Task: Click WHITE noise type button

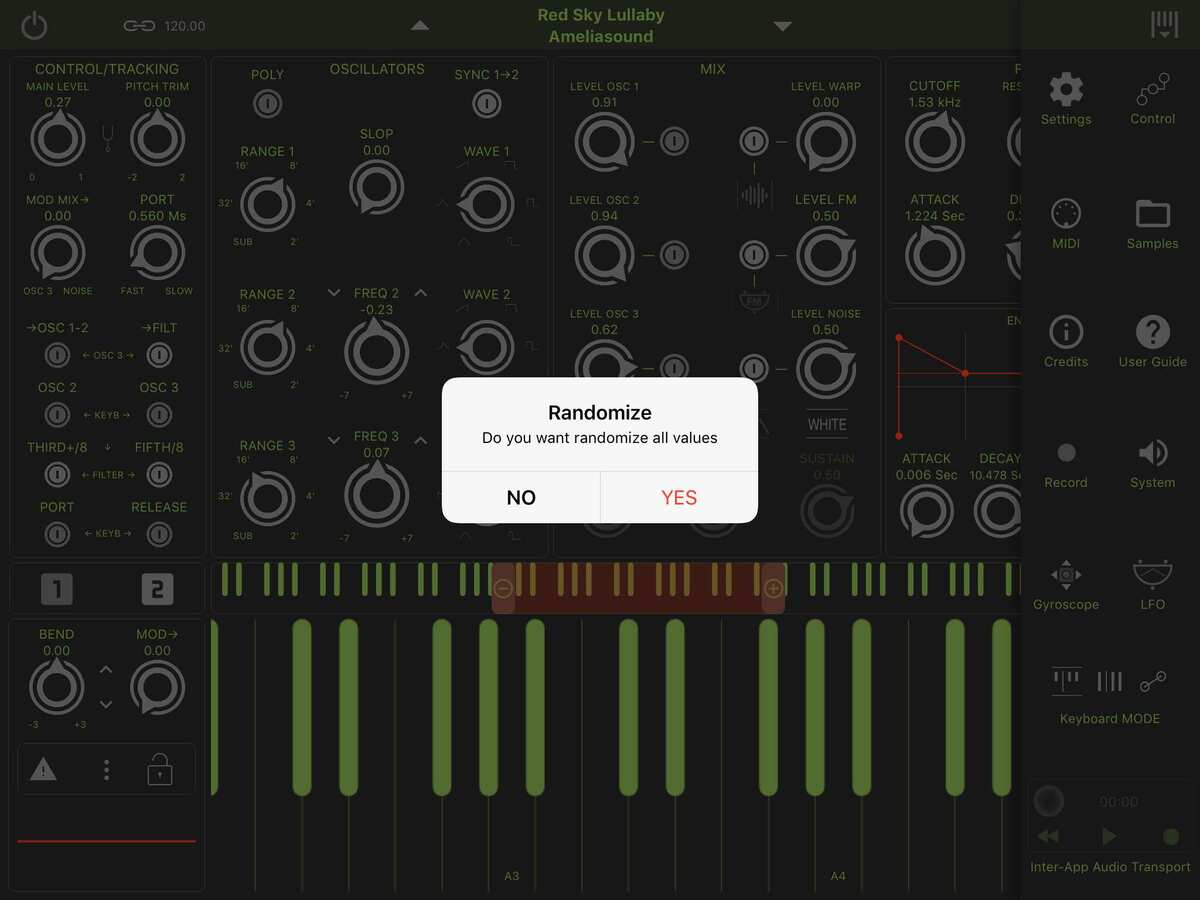Action: click(827, 424)
